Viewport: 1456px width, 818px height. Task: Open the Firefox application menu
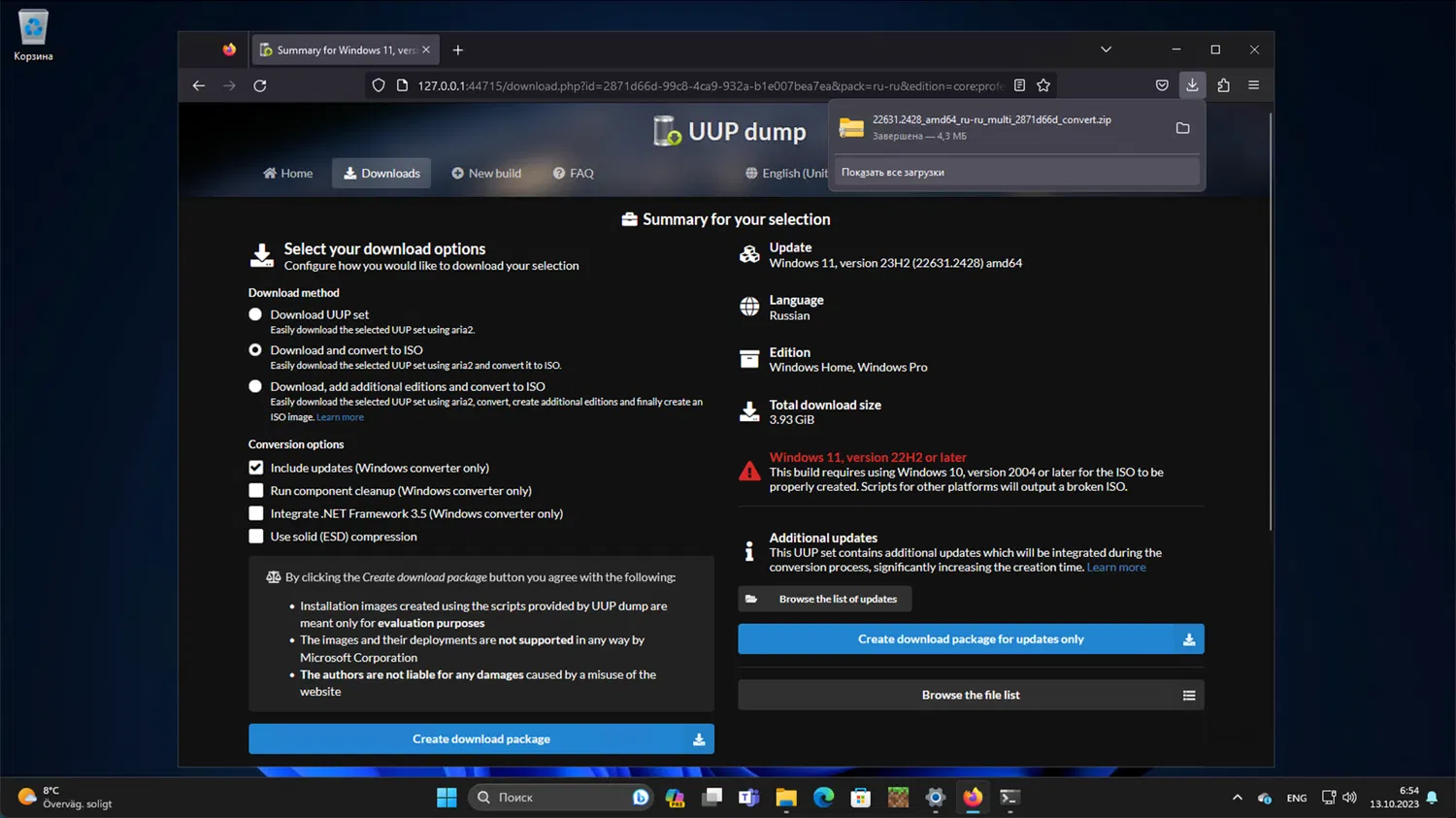(x=1254, y=85)
